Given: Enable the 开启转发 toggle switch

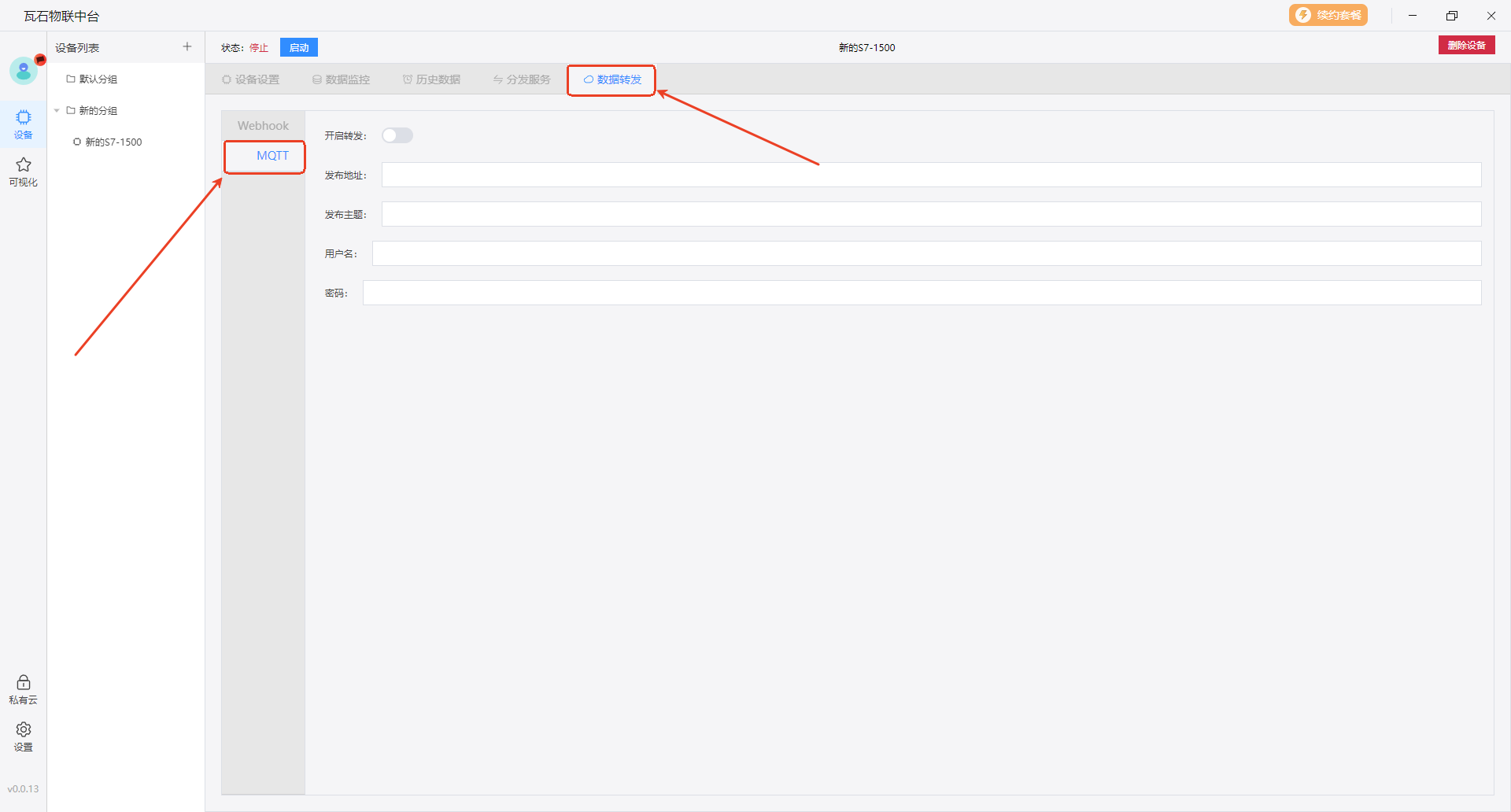Looking at the screenshot, I should (x=397, y=136).
